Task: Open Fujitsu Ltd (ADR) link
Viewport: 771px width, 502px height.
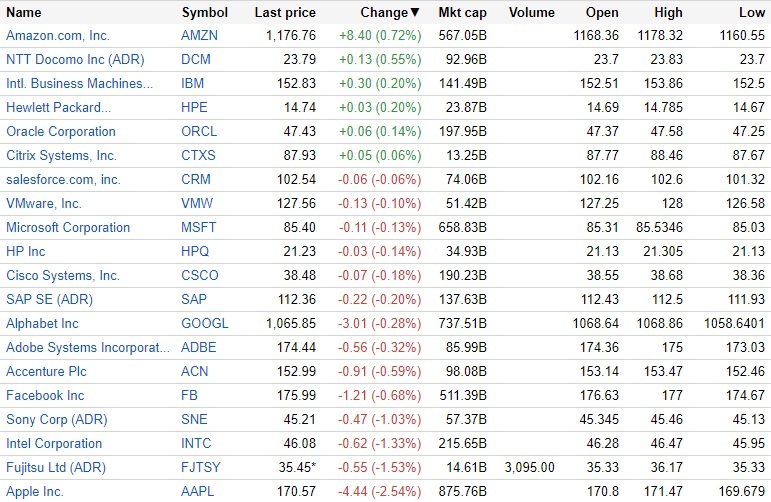Action: pyautogui.click(x=55, y=468)
